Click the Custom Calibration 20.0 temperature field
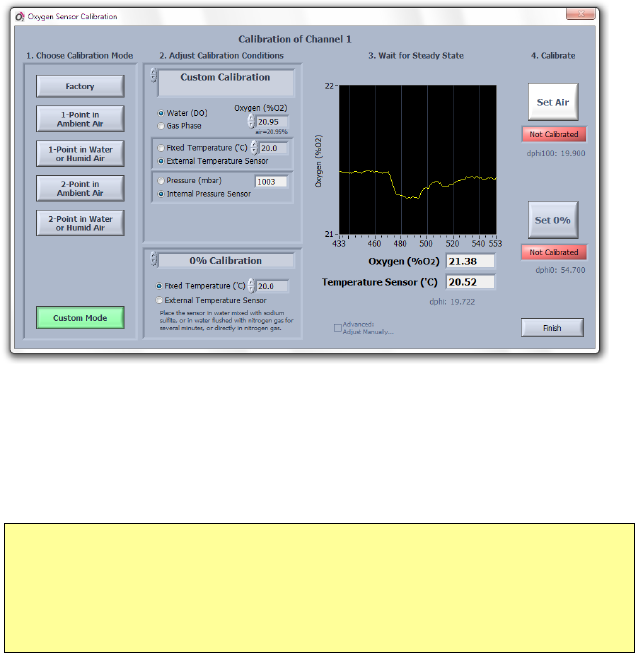 [x=273, y=148]
